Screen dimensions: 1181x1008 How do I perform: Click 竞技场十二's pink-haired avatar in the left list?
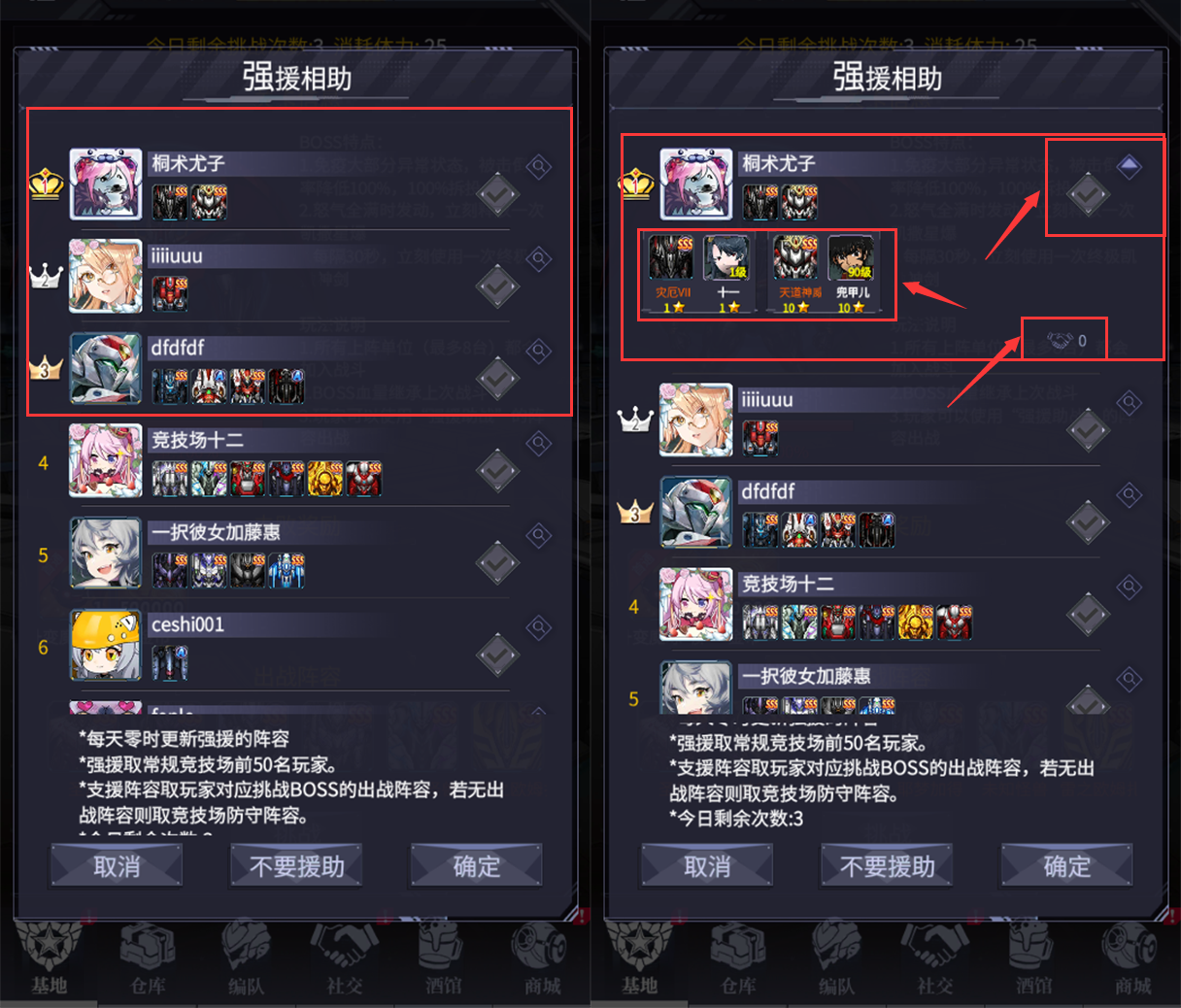[x=106, y=460]
